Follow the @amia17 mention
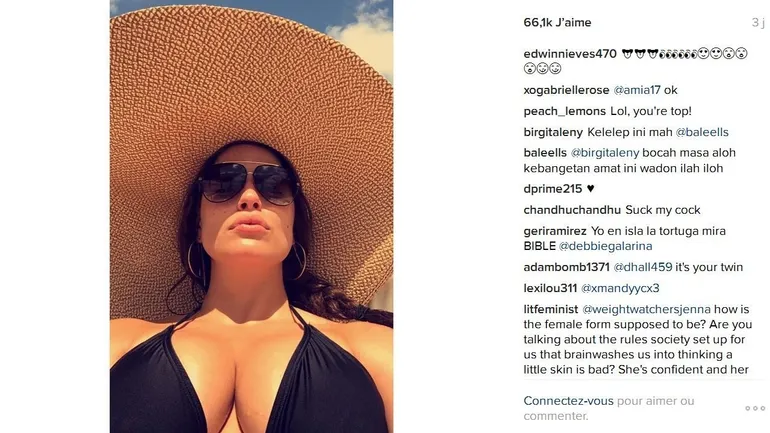This screenshot has height=433, width=770. tap(637, 90)
